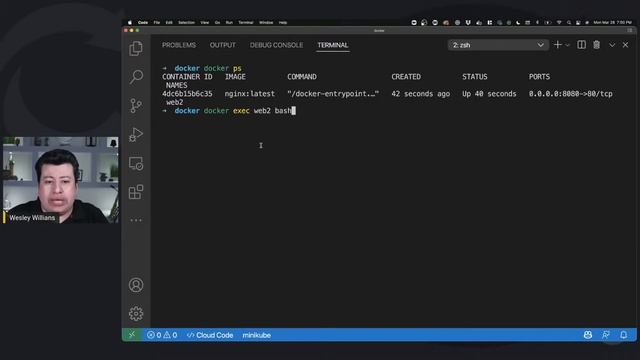Click the '/docker-entrypoint…' command text

333,94
